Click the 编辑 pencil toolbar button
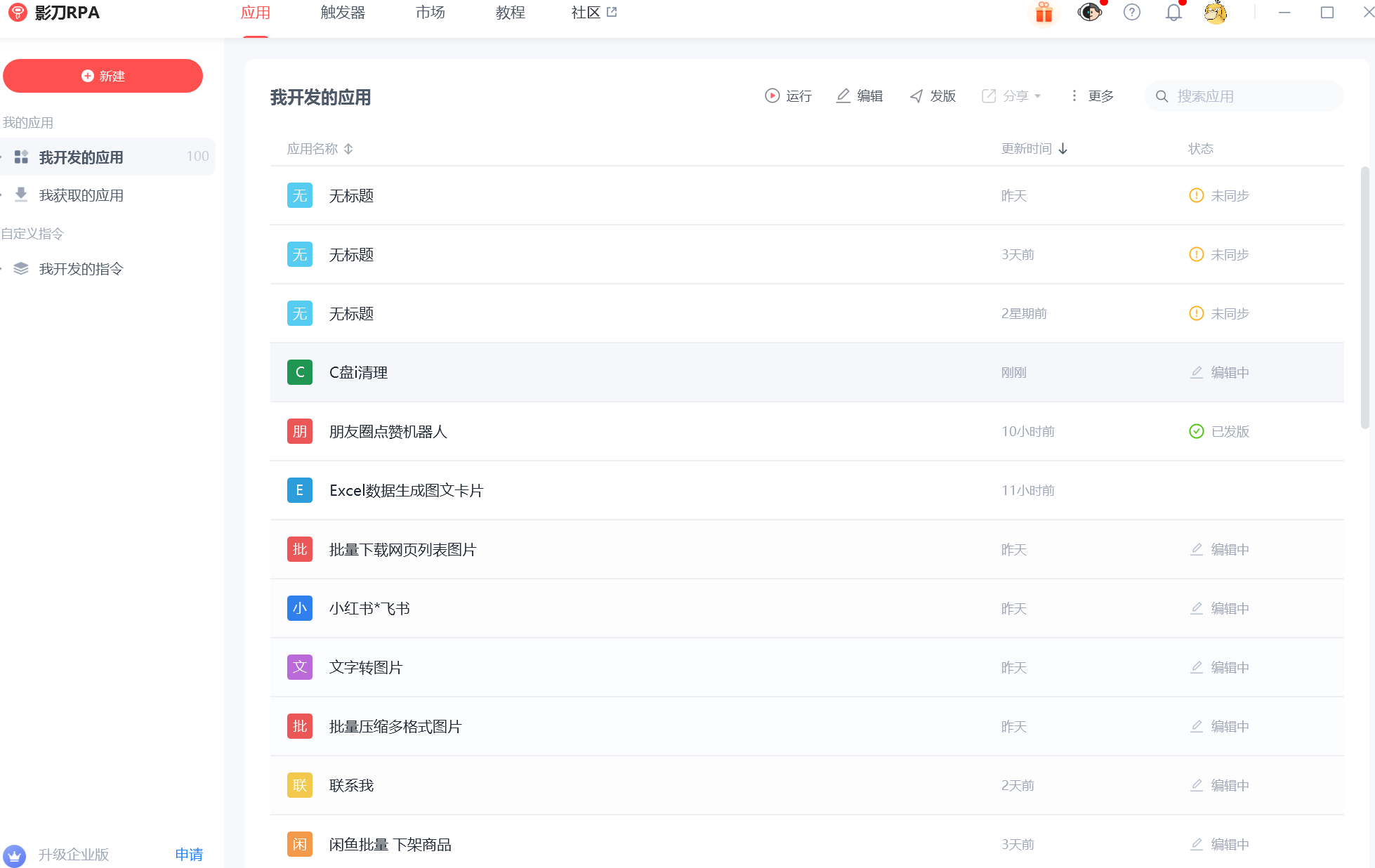Image resolution: width=1375 pixels, height=868 pixels. click(860, 96)
